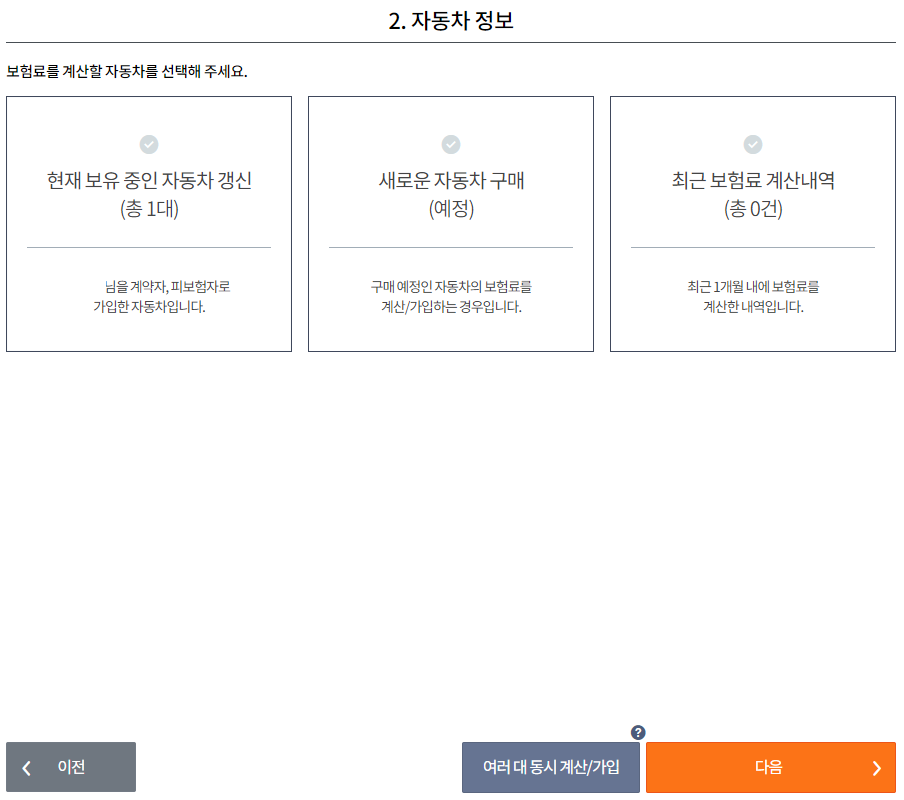Click the right chevron on 다음 button
Image resolution: width=904 pixels, height=800 pixels.
pyautogui.click(x=877, y=768)
